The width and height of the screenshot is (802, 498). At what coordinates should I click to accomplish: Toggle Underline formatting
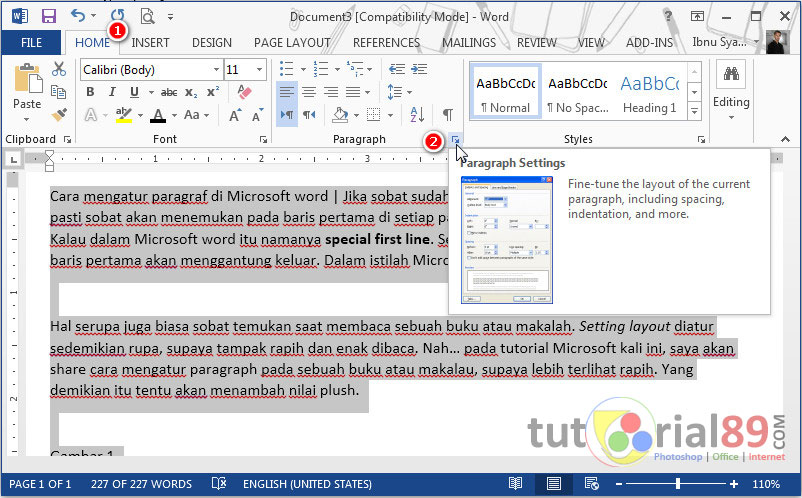tap(134, 92)
